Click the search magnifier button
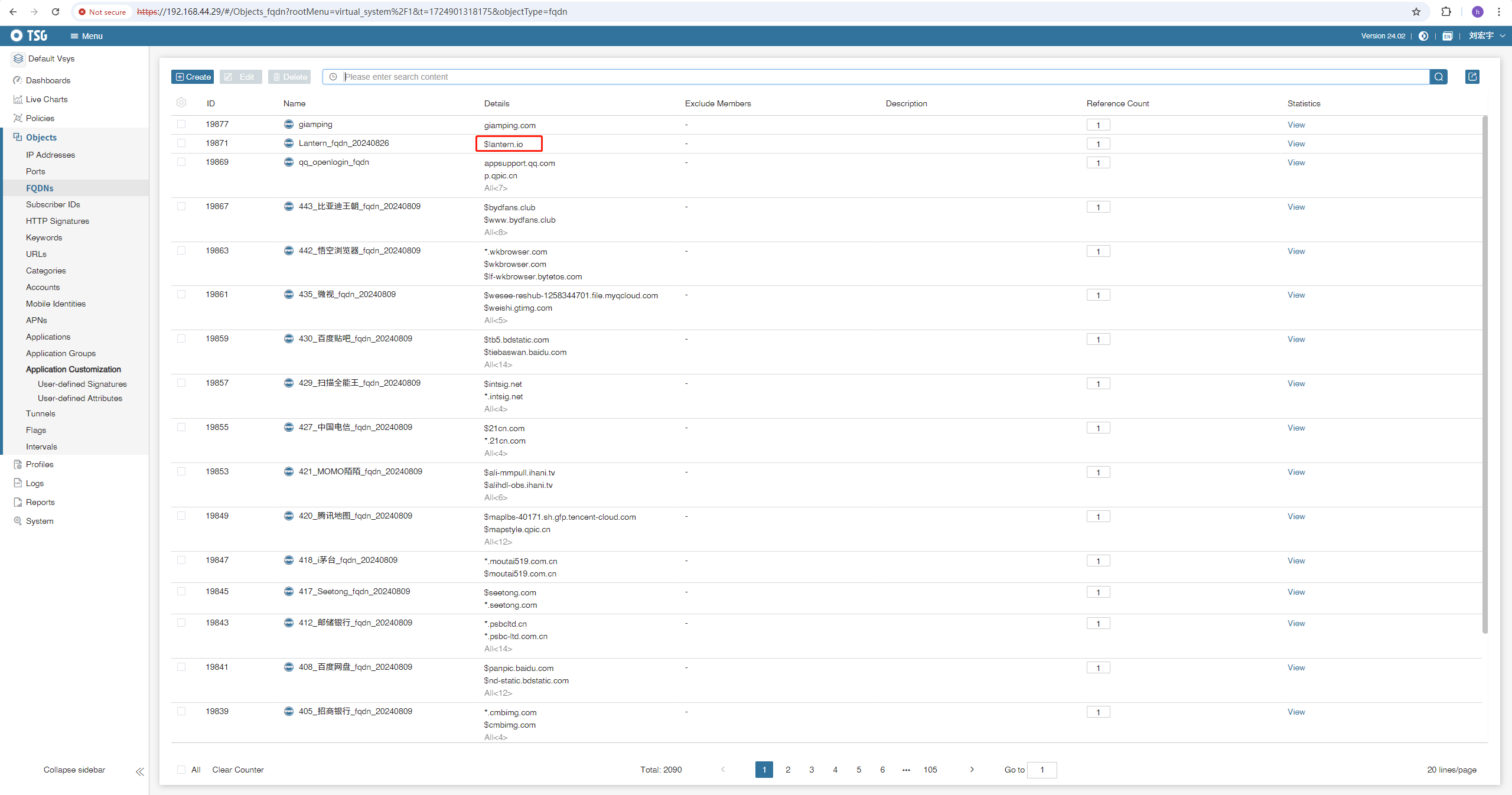Screen dimensions: 1512x795 pyautogui.click(x=1439, y=77)
